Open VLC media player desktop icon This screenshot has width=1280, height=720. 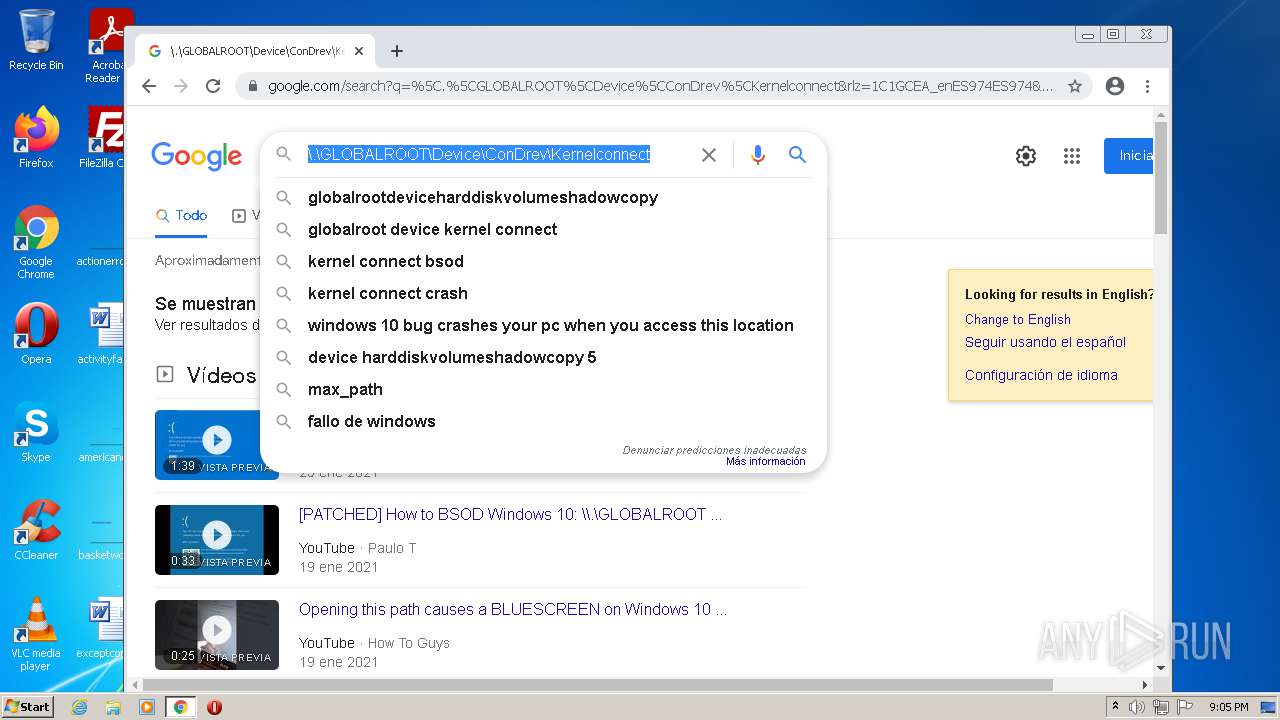(36, 634)
